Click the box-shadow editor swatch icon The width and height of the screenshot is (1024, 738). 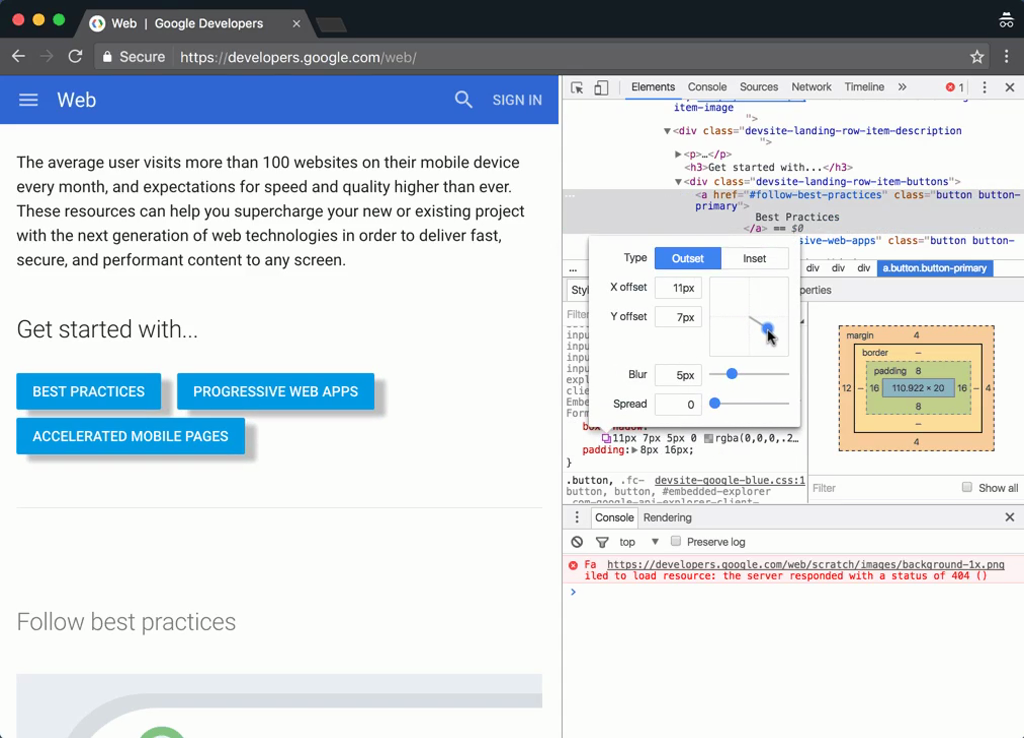(x=606, y=438)
